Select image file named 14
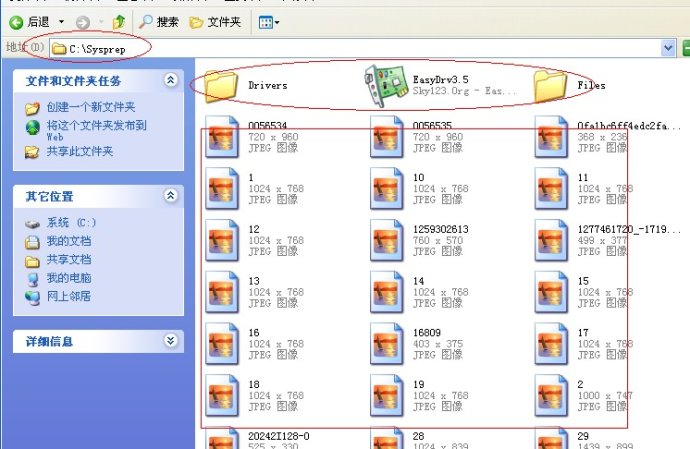 (x=387, y=292)
